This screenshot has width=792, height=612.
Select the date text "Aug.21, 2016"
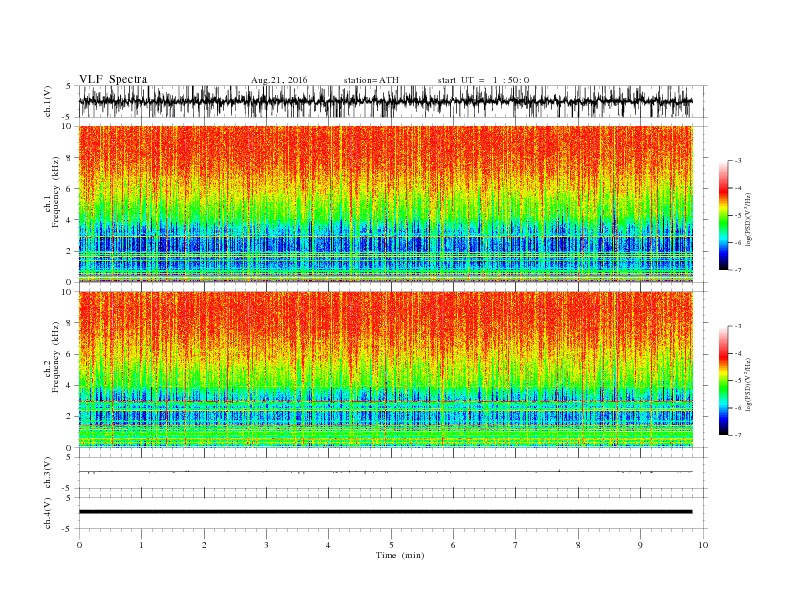pyautogui.click(x=279, y=80)
